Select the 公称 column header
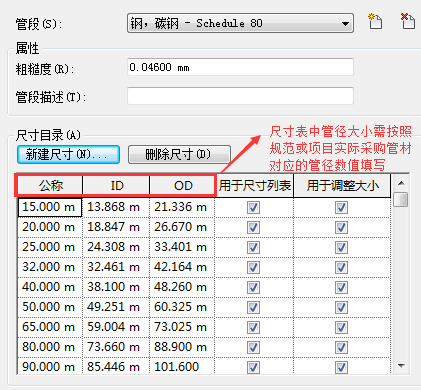The width and height of the screenshot is (421, 390). (x=50, y=185)
